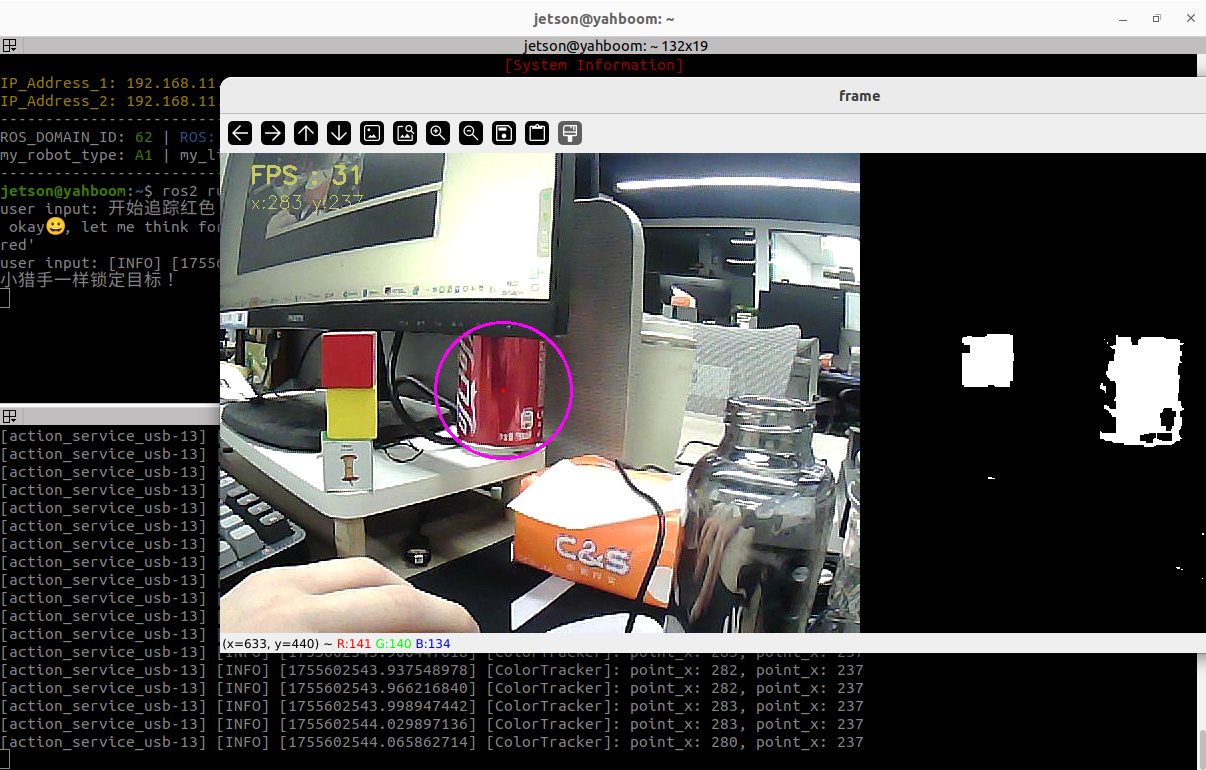Click the "IP_Address_2: 192.168.11" line
The image size is (1206, 770).
click(x=108, y=101)
